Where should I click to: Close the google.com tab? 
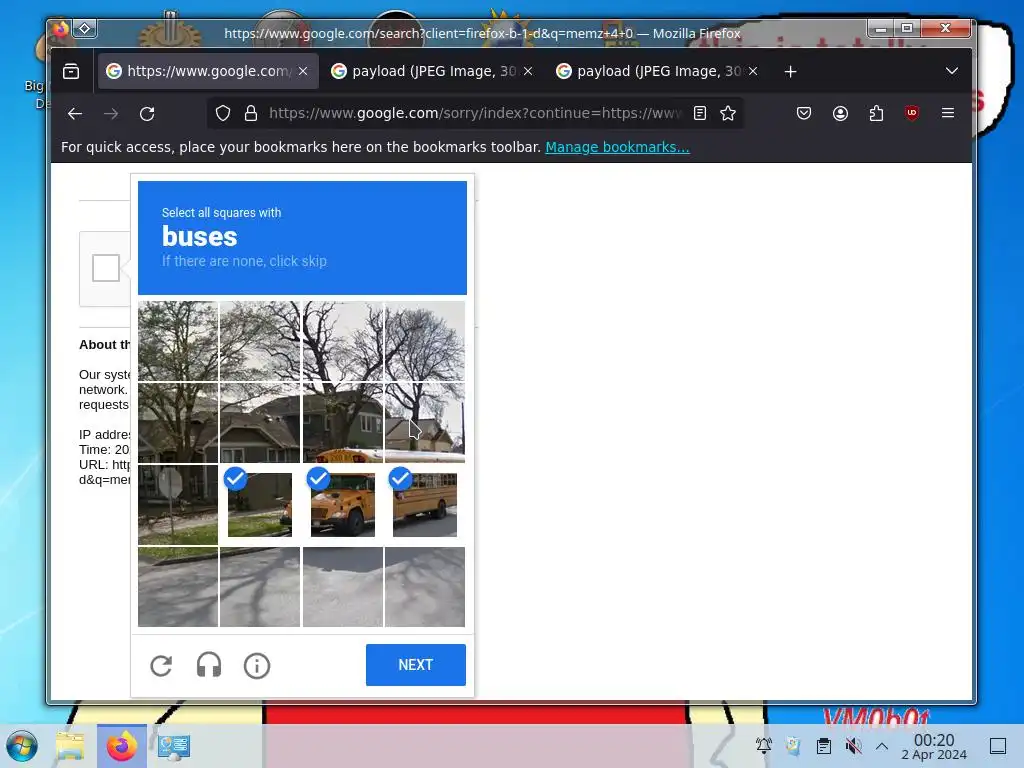point(303,71)
